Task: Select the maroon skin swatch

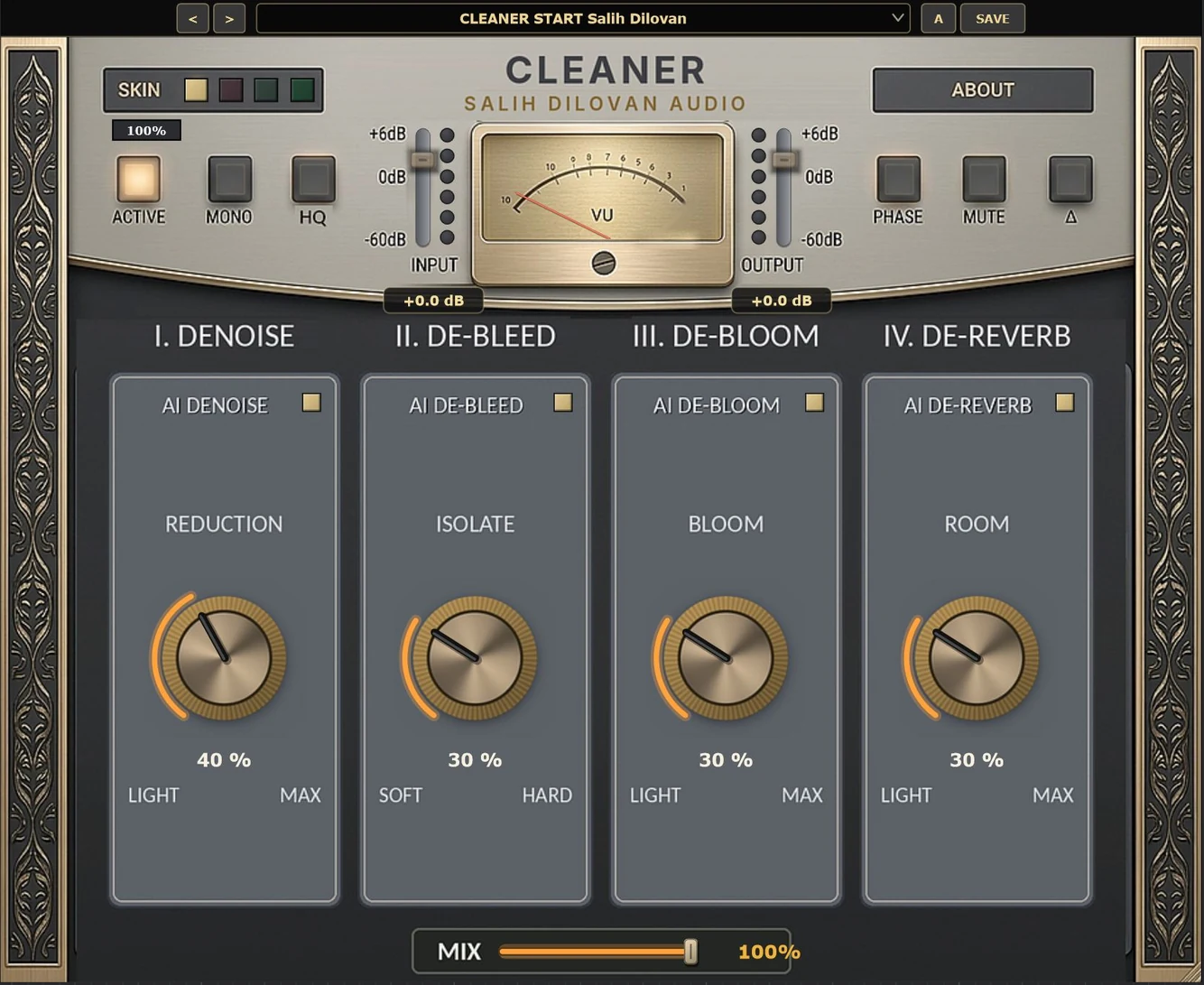Action: point(231,89)
